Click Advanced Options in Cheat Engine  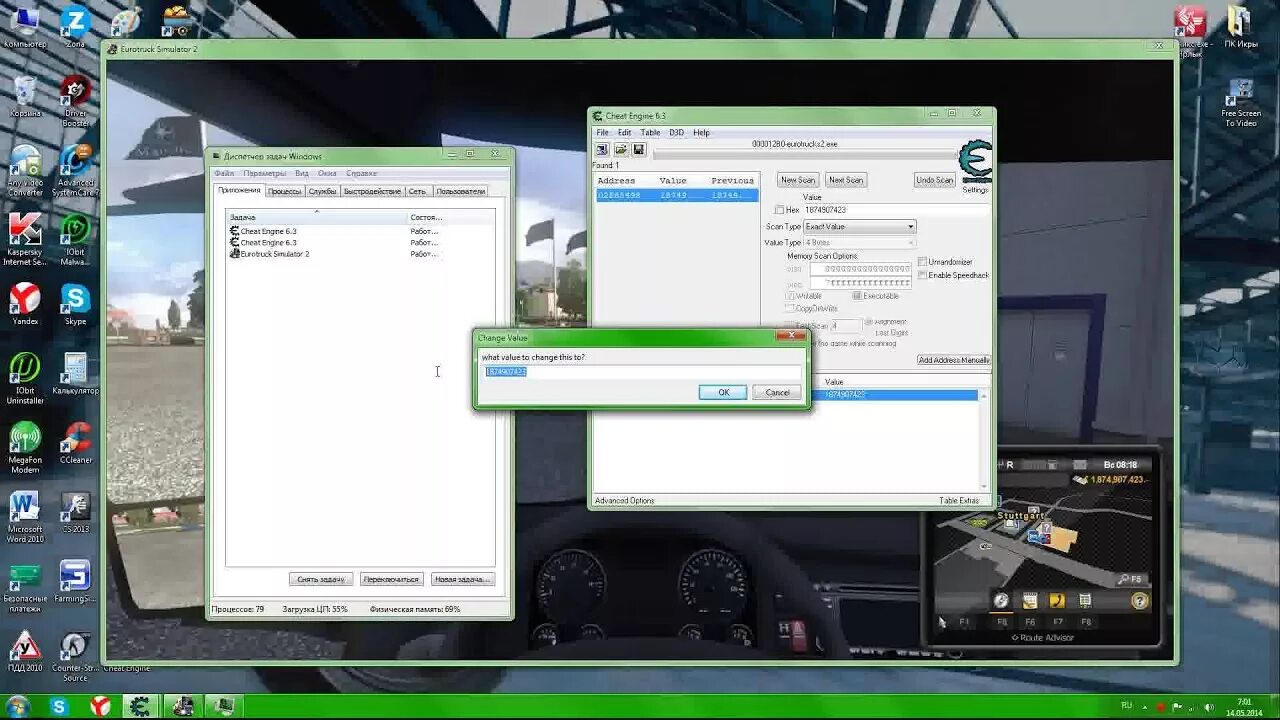625,500
